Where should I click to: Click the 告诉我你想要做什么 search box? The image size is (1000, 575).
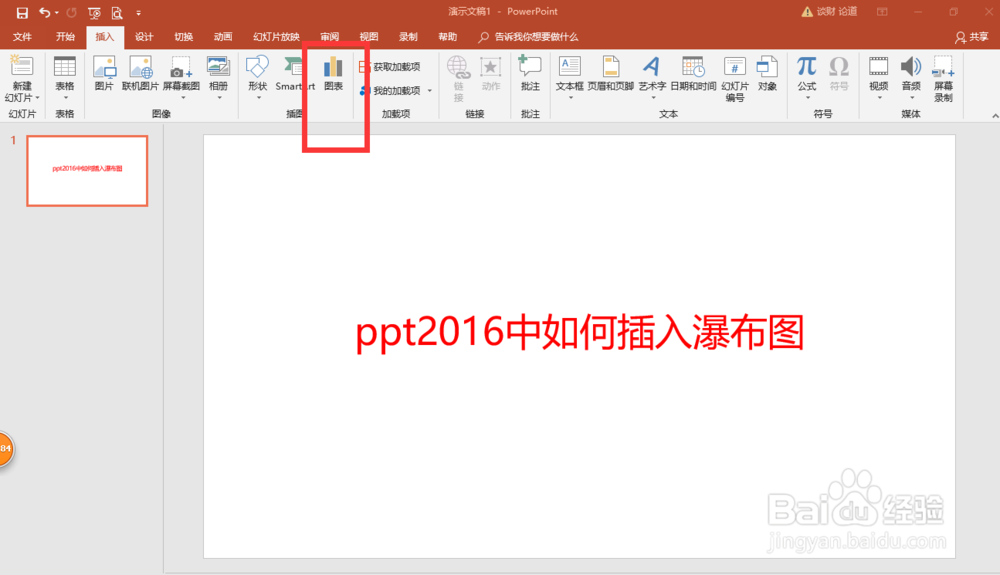coord(529,37)
